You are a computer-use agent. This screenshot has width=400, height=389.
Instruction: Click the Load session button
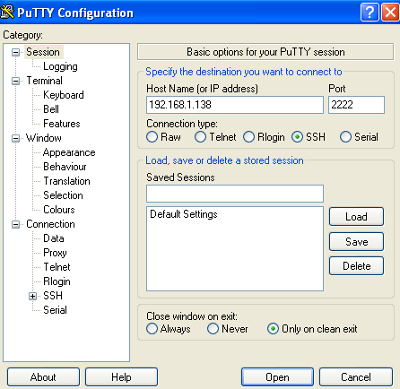click(356, 217)
